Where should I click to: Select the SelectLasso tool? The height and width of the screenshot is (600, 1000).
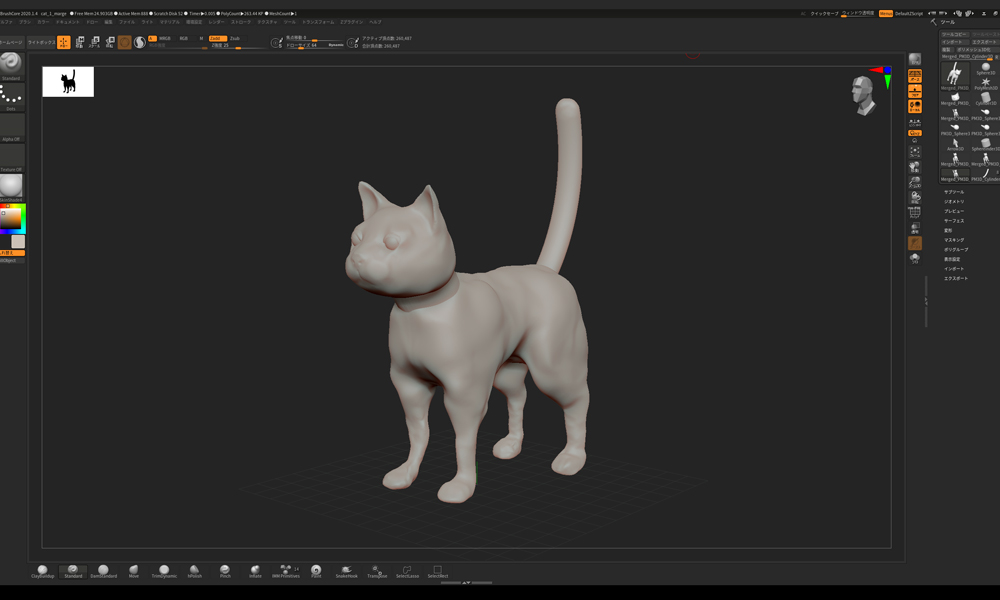point(408,571)
